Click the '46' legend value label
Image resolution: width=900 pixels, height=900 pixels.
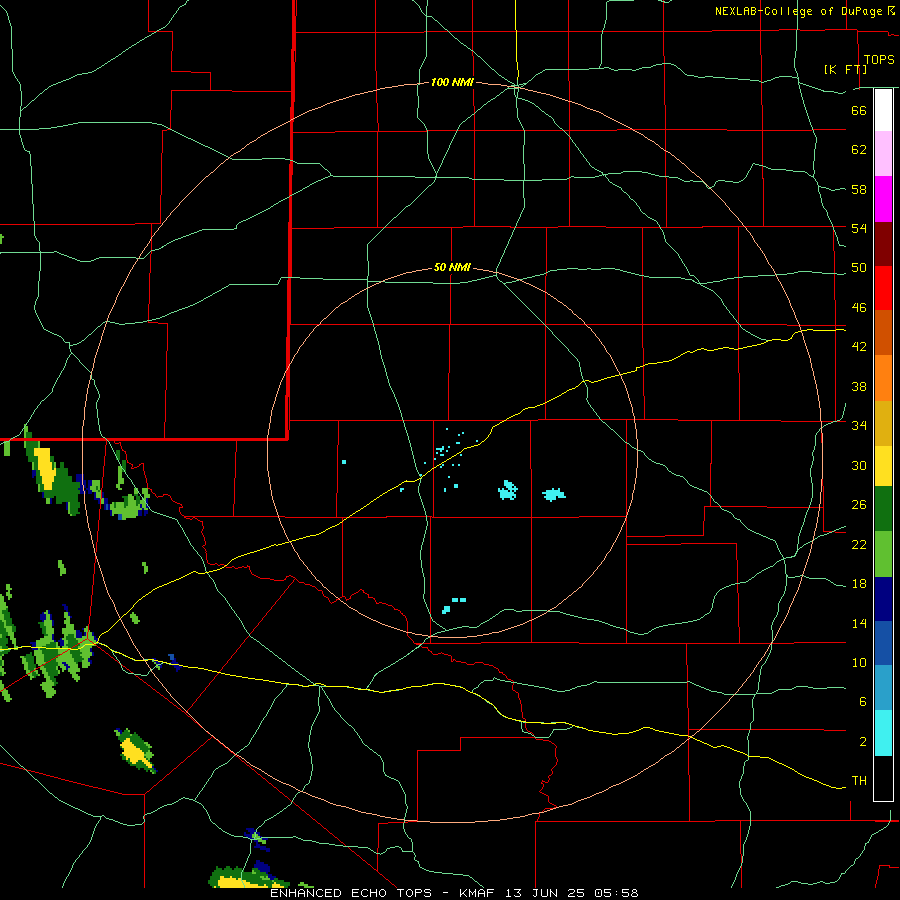[859, 307]
